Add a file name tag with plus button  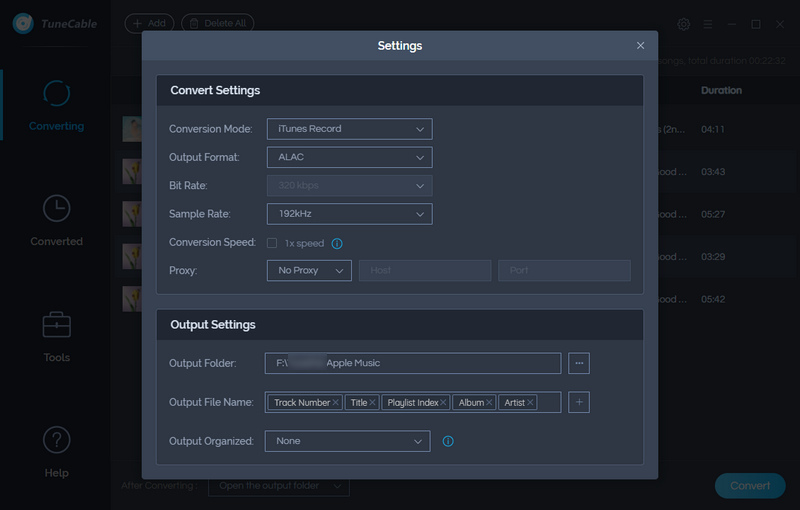click(x=579, y=402)
